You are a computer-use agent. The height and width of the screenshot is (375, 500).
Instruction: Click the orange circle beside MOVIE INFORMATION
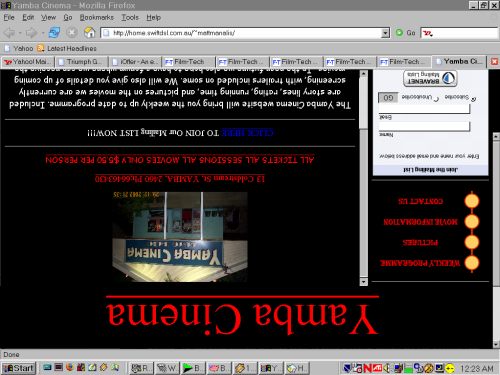pos(472,222)
